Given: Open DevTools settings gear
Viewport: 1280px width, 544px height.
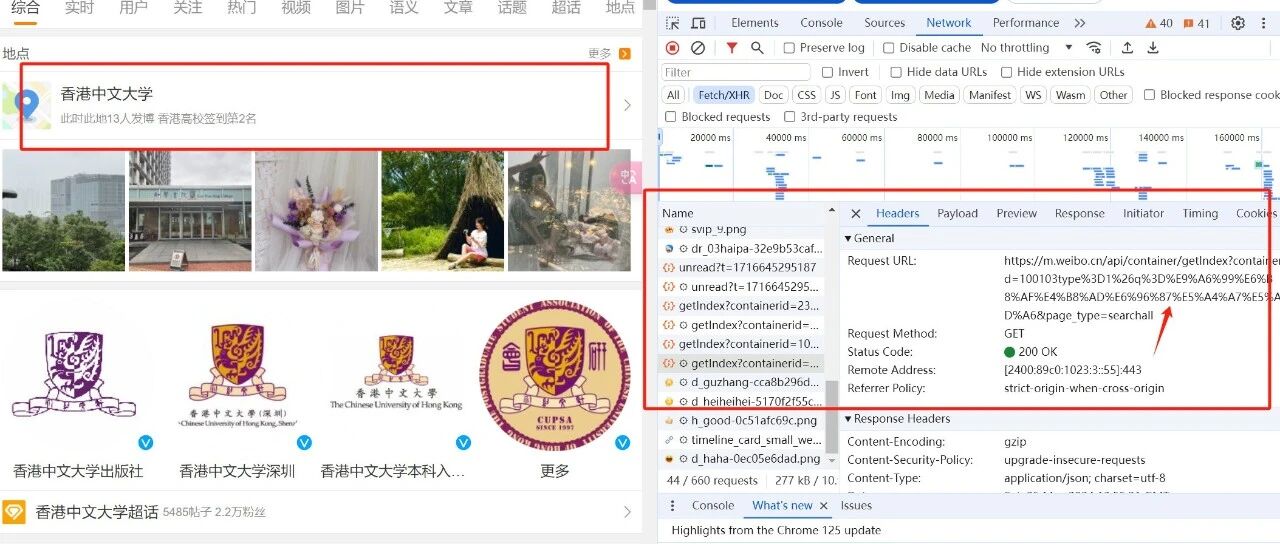Looking at the screenshot, I should pyautogui.click(x=1238, y=23).
